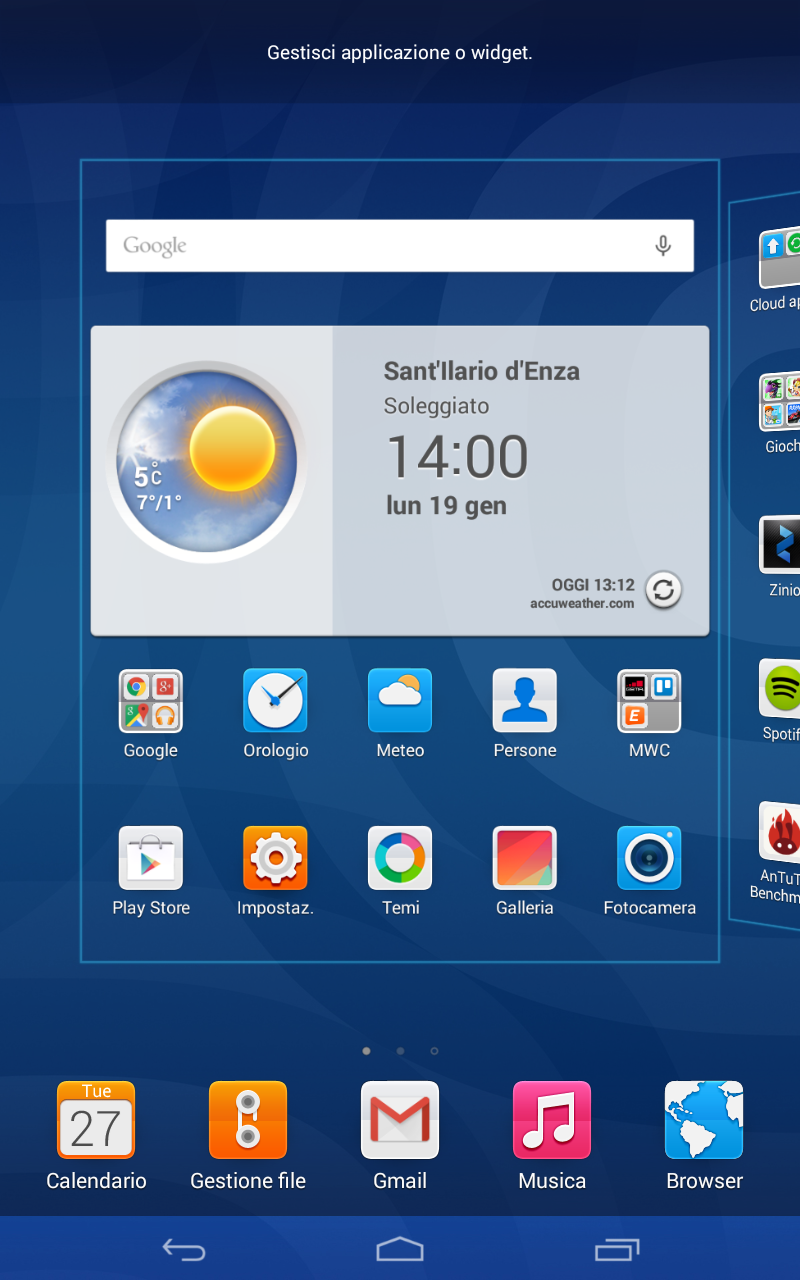Launch the Zinio app
The height and width of the screenshot is (1280, 800).
point(780,546)
